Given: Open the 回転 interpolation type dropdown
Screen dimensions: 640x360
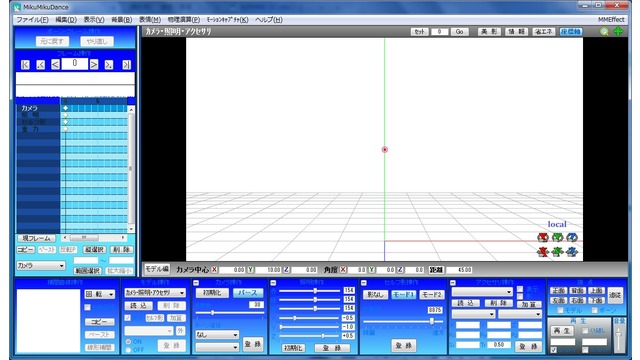Looking at the screenshot, I should coord(100,294).
